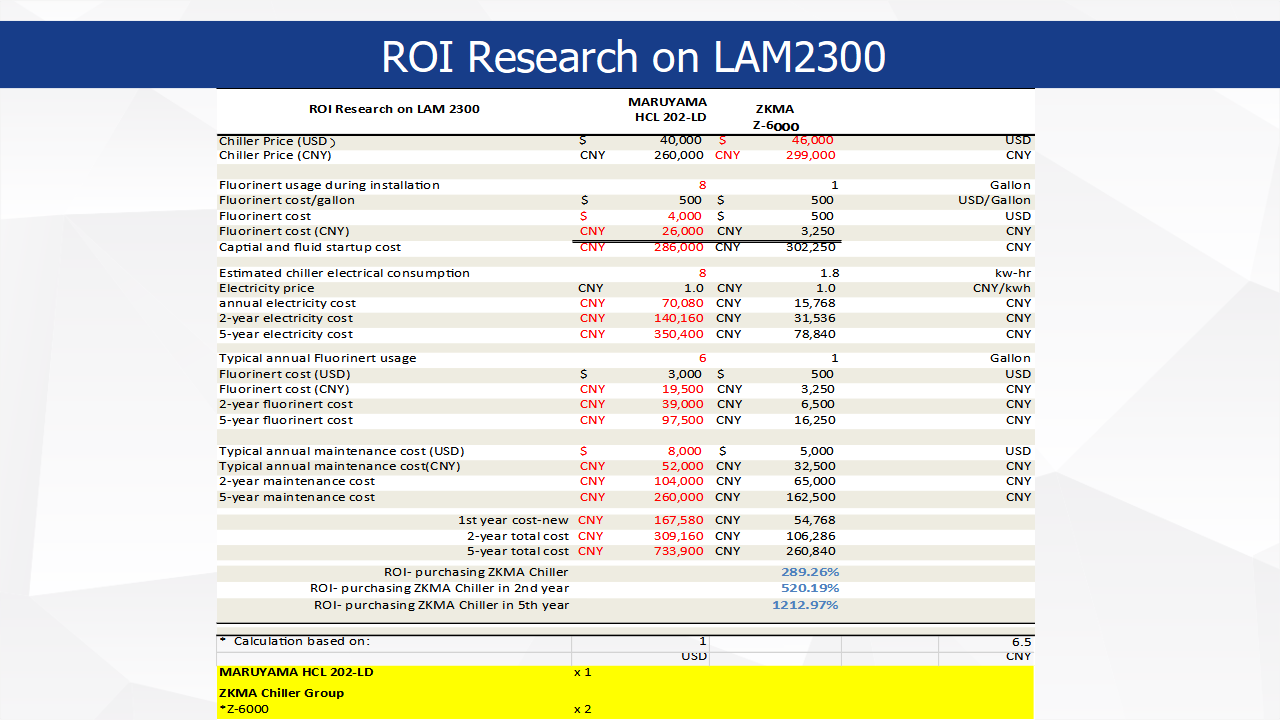This screenshot has width=1280, height=720.
Task: Select the 5-year maintenance cost row label
Action: click(x=297, y=497)
